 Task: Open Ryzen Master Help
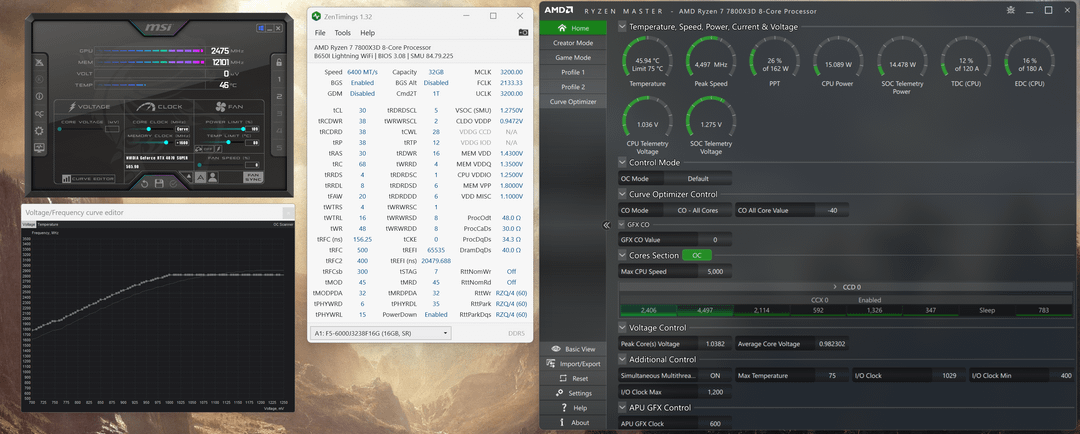(x=573, y=408)
